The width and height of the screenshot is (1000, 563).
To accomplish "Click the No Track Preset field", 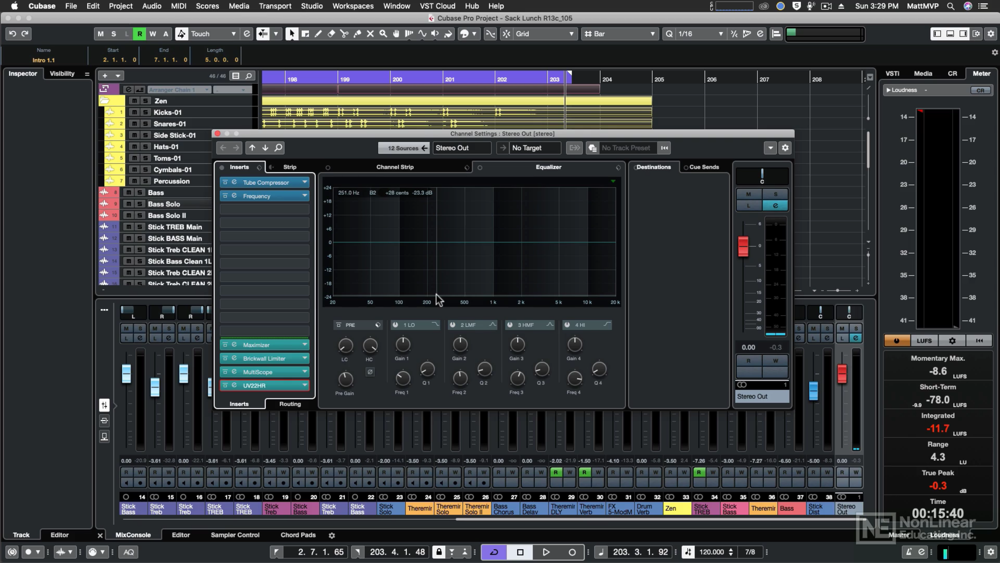I will click(626, 148).
